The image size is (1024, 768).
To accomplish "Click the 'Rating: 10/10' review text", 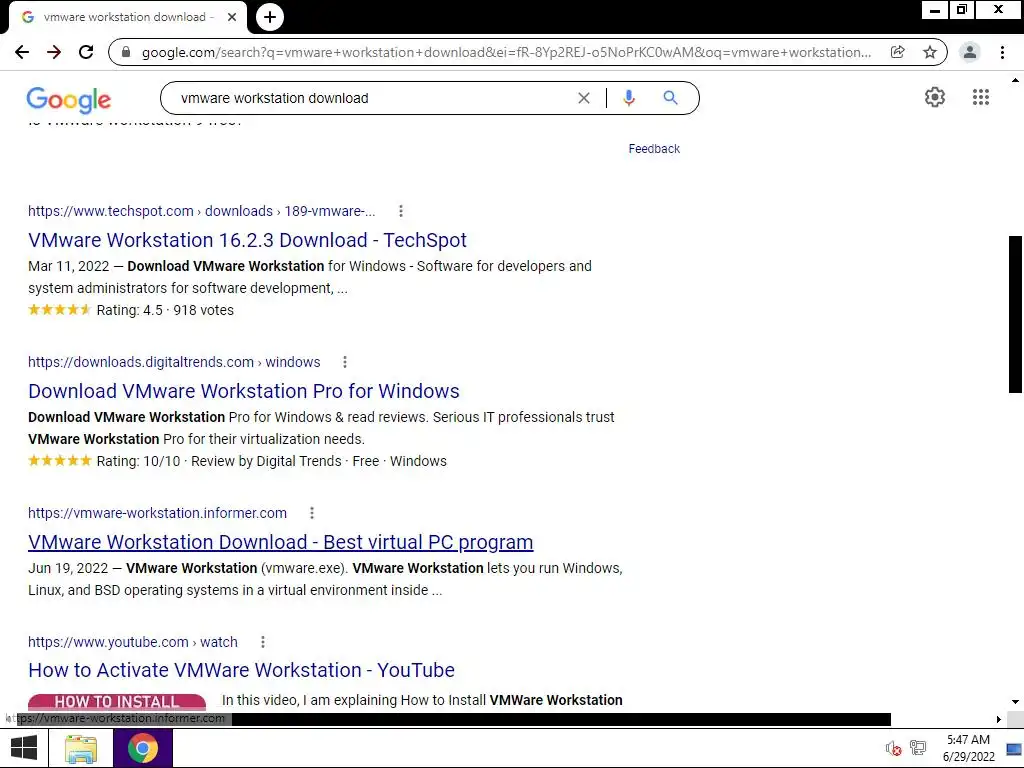I will click(138, 461).
